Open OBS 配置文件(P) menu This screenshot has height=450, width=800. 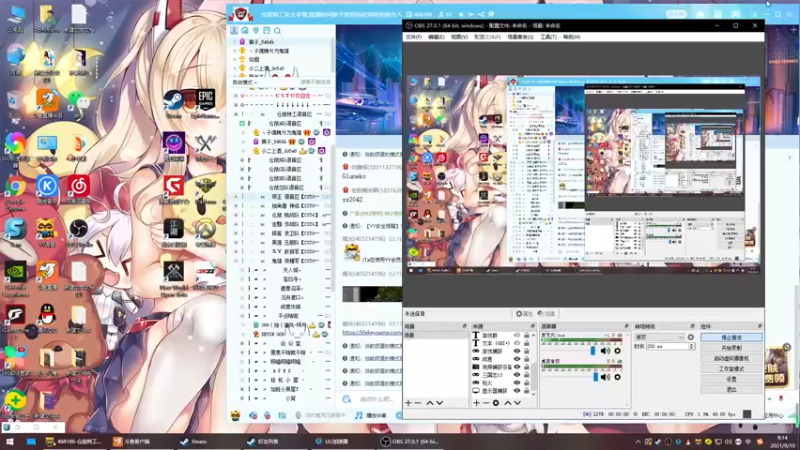487,37
